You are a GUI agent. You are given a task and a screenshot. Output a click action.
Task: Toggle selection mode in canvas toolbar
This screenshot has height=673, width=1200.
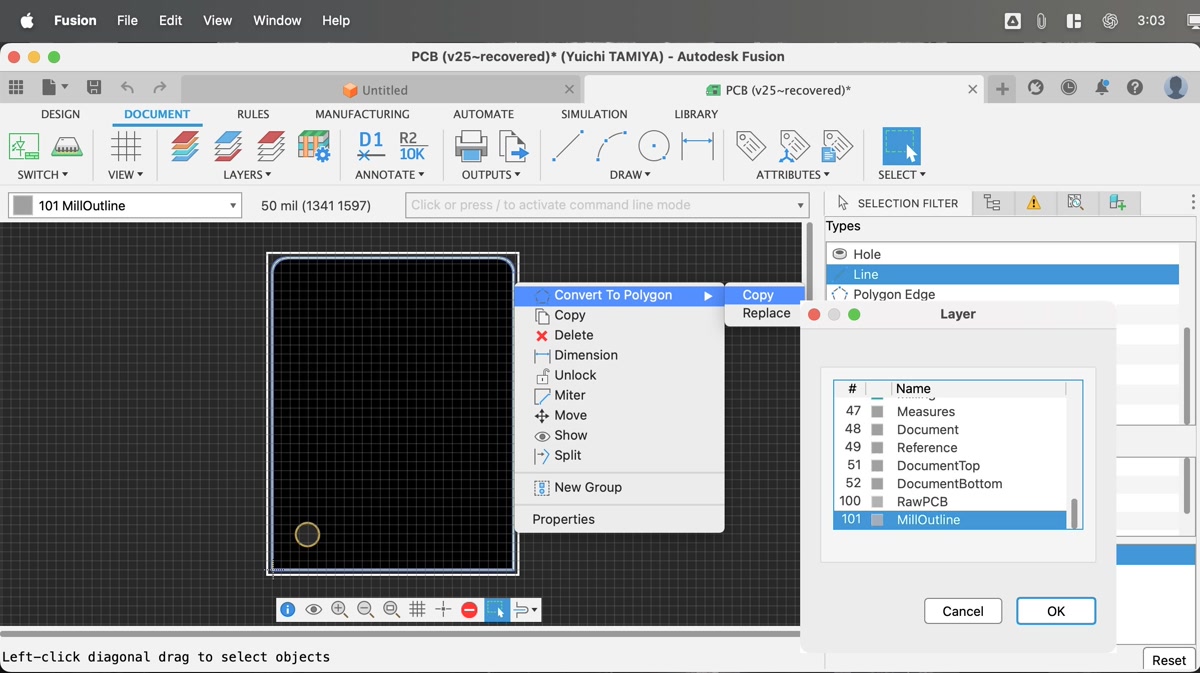(497, 609)
